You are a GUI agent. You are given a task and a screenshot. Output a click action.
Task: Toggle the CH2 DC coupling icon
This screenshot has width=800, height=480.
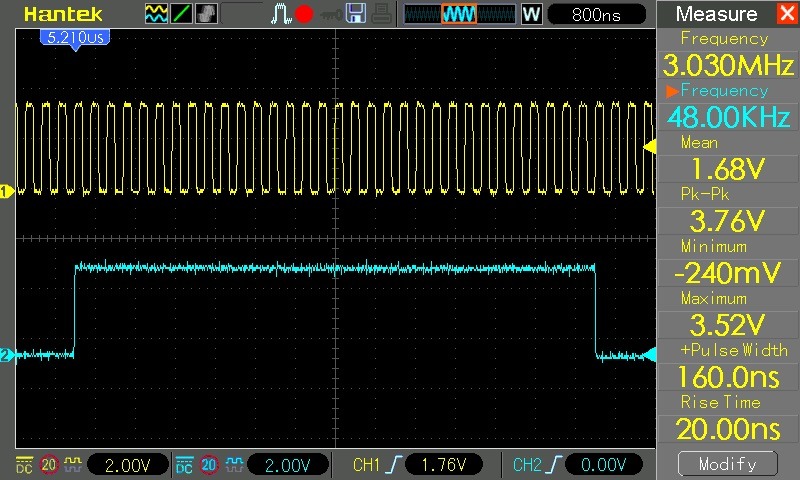[x=184, y=465]
